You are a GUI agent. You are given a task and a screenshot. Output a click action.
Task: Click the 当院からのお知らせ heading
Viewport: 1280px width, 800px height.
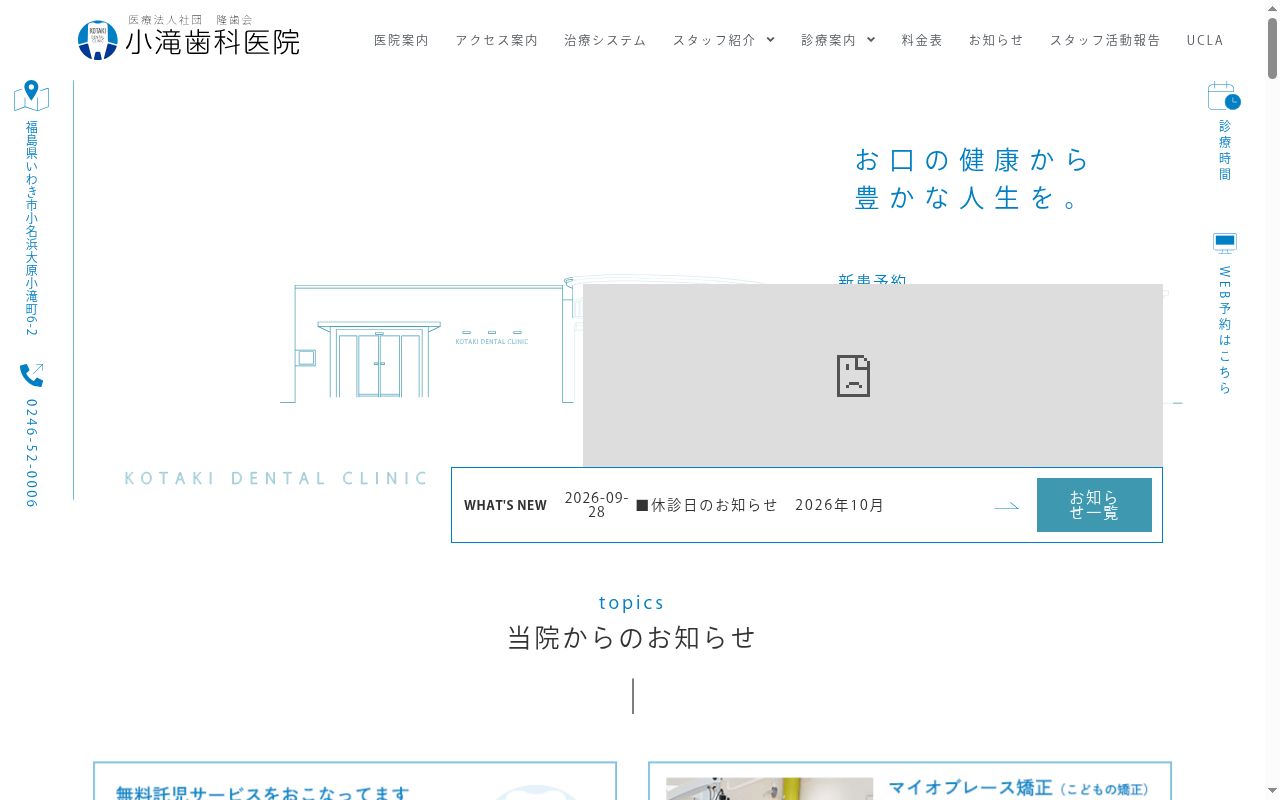pos(632,638)
